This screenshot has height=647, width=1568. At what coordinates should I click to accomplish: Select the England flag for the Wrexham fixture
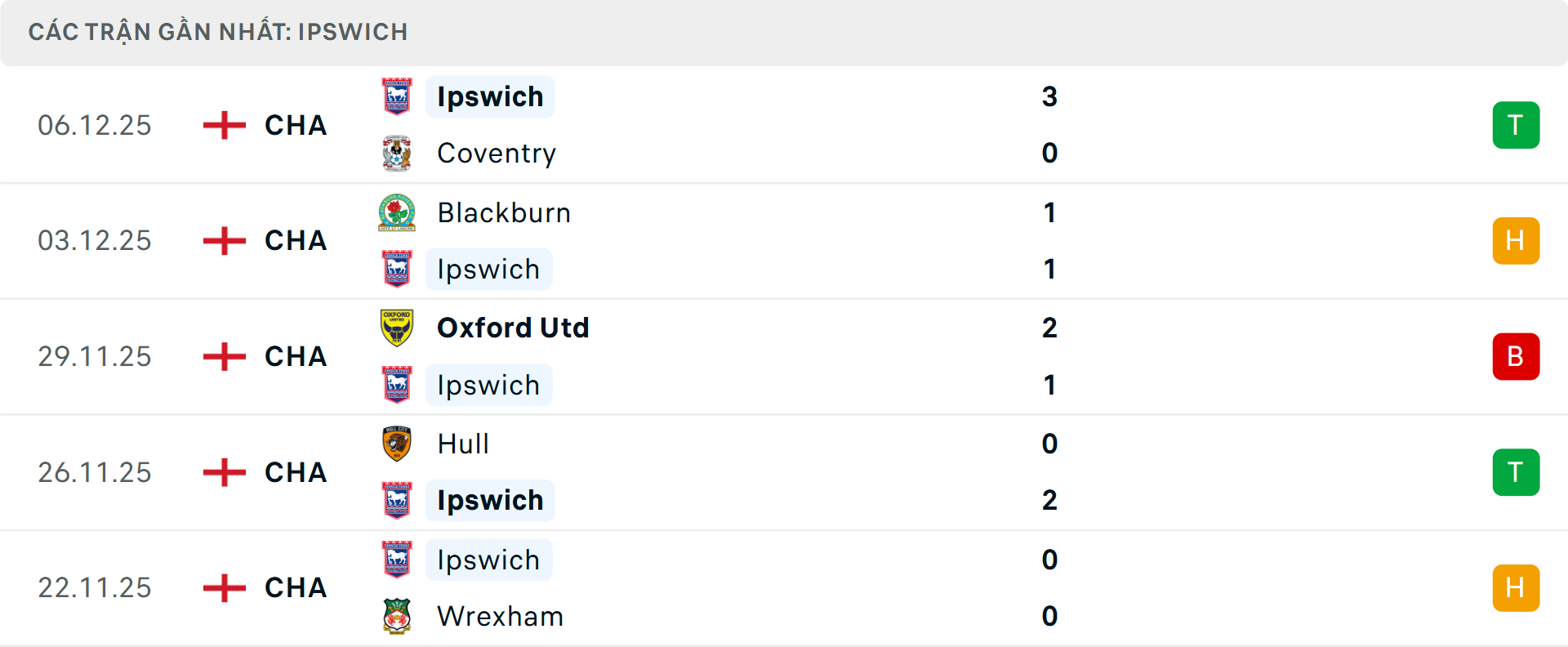pos(223,587)
